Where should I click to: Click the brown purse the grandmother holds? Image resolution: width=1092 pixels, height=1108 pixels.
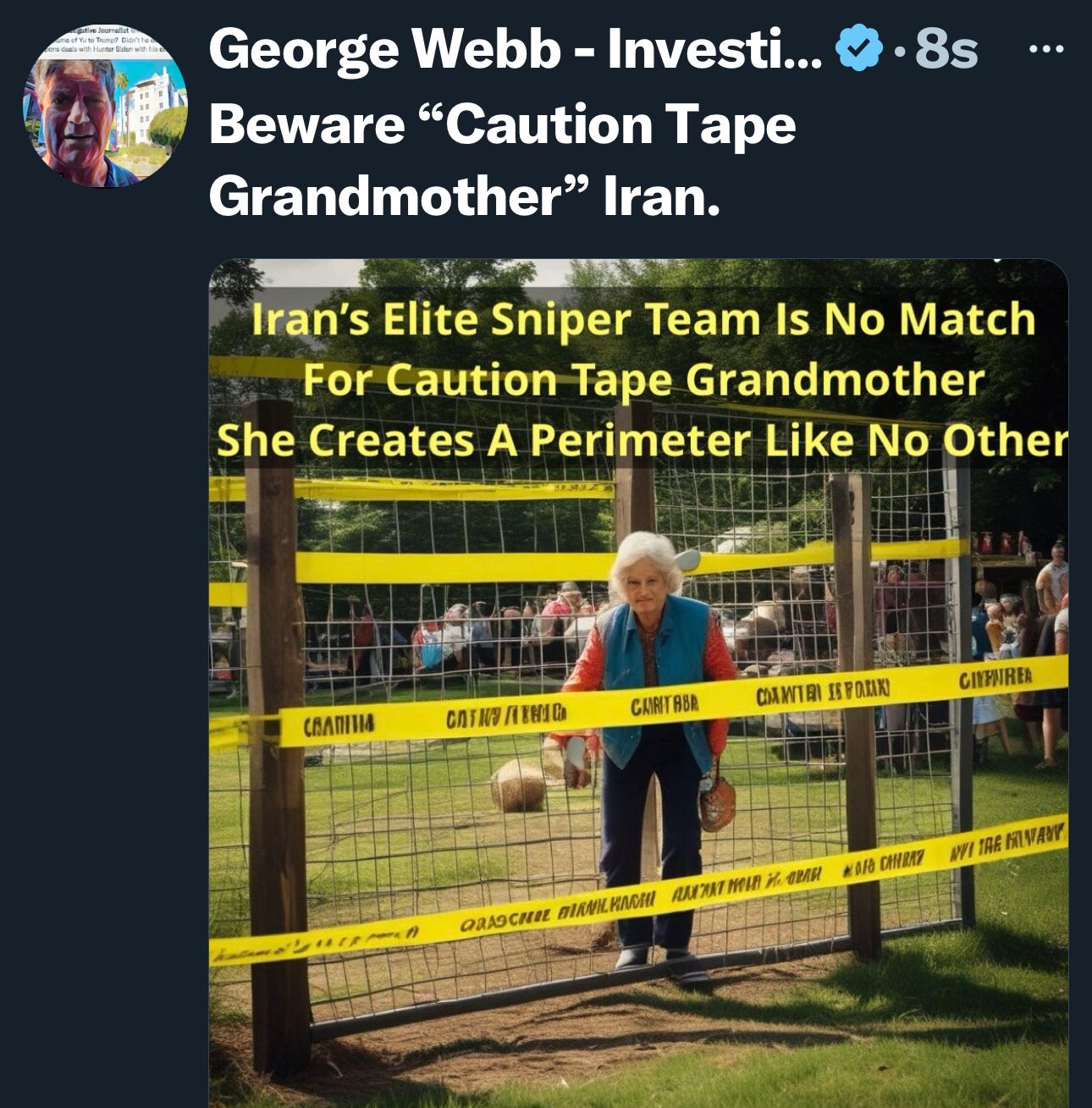717,802
